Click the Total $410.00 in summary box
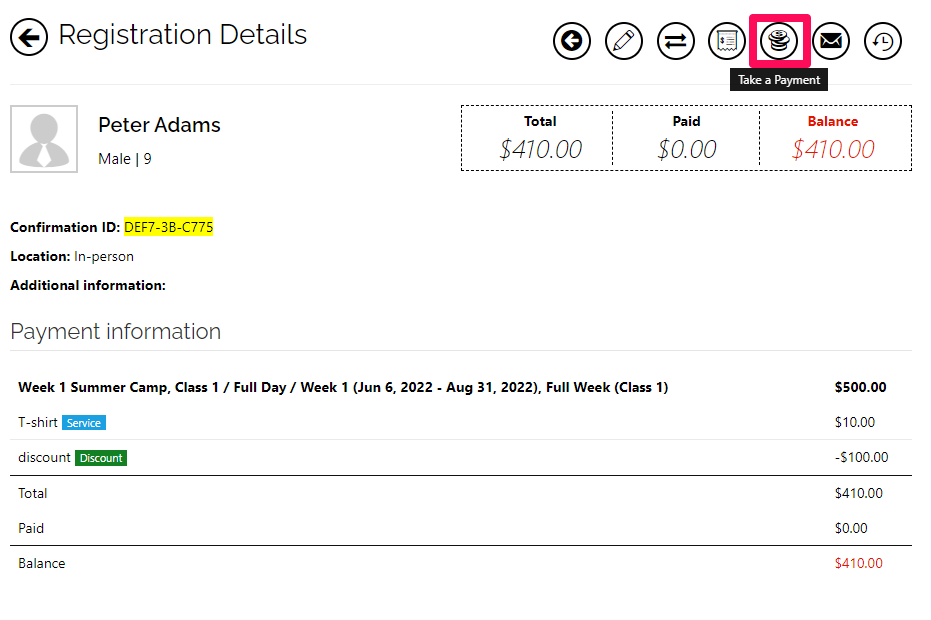Screen dimensions: 931x620 point(540,149)
